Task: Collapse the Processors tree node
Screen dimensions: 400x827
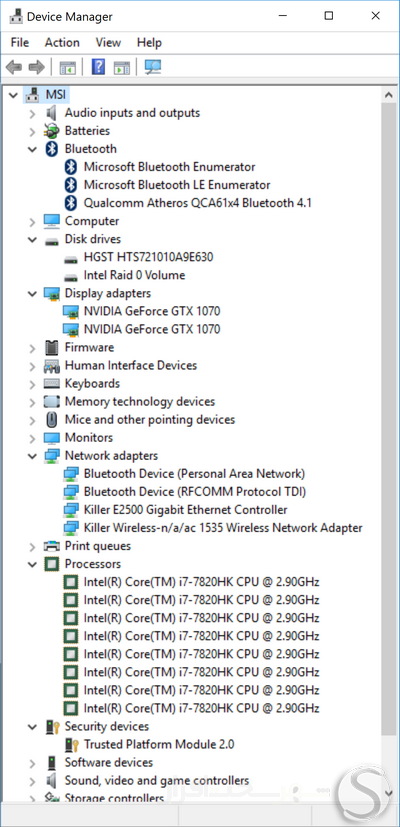Action: click(32, 564)
